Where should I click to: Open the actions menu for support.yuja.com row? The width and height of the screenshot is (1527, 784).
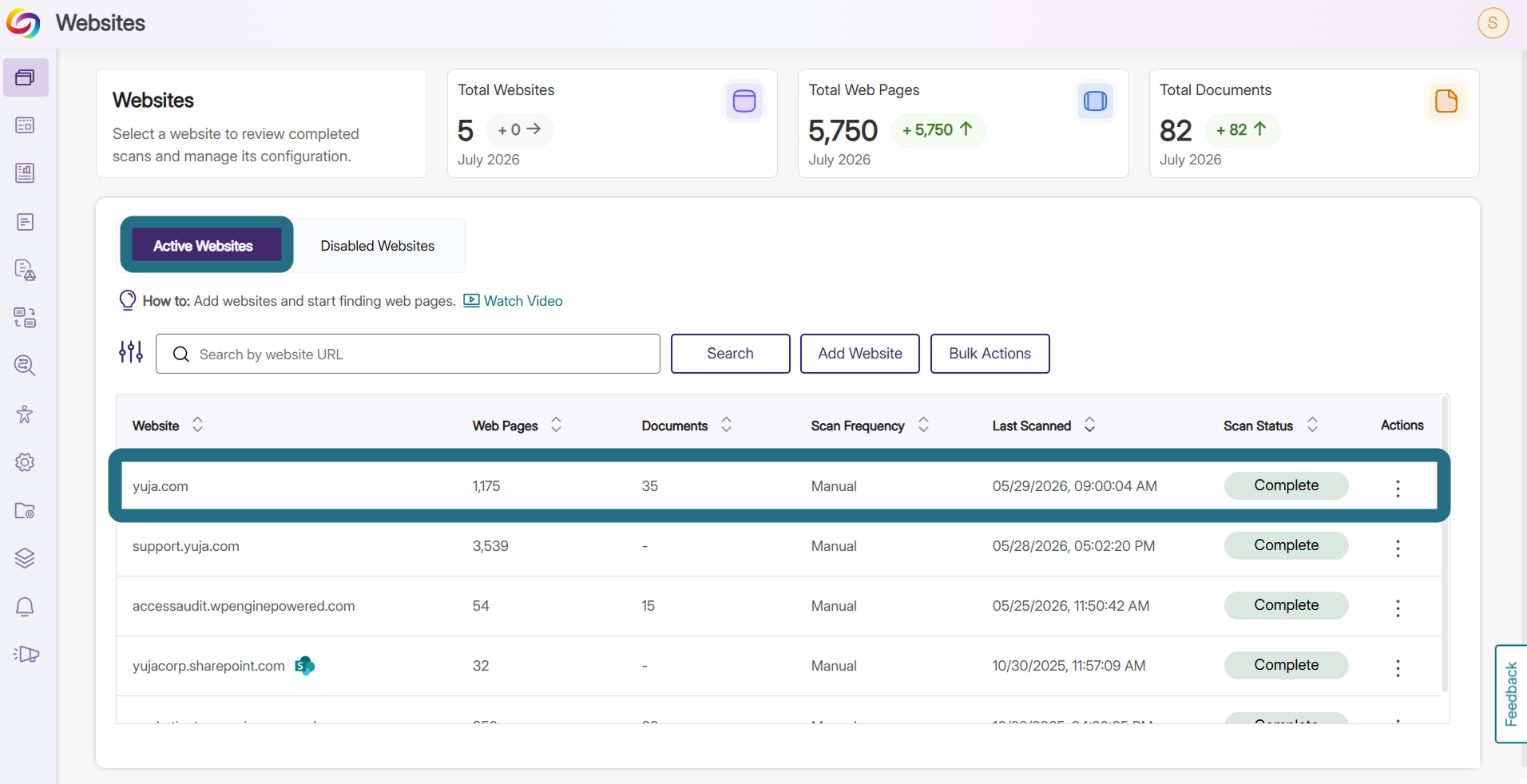(x=1398, y=548)
